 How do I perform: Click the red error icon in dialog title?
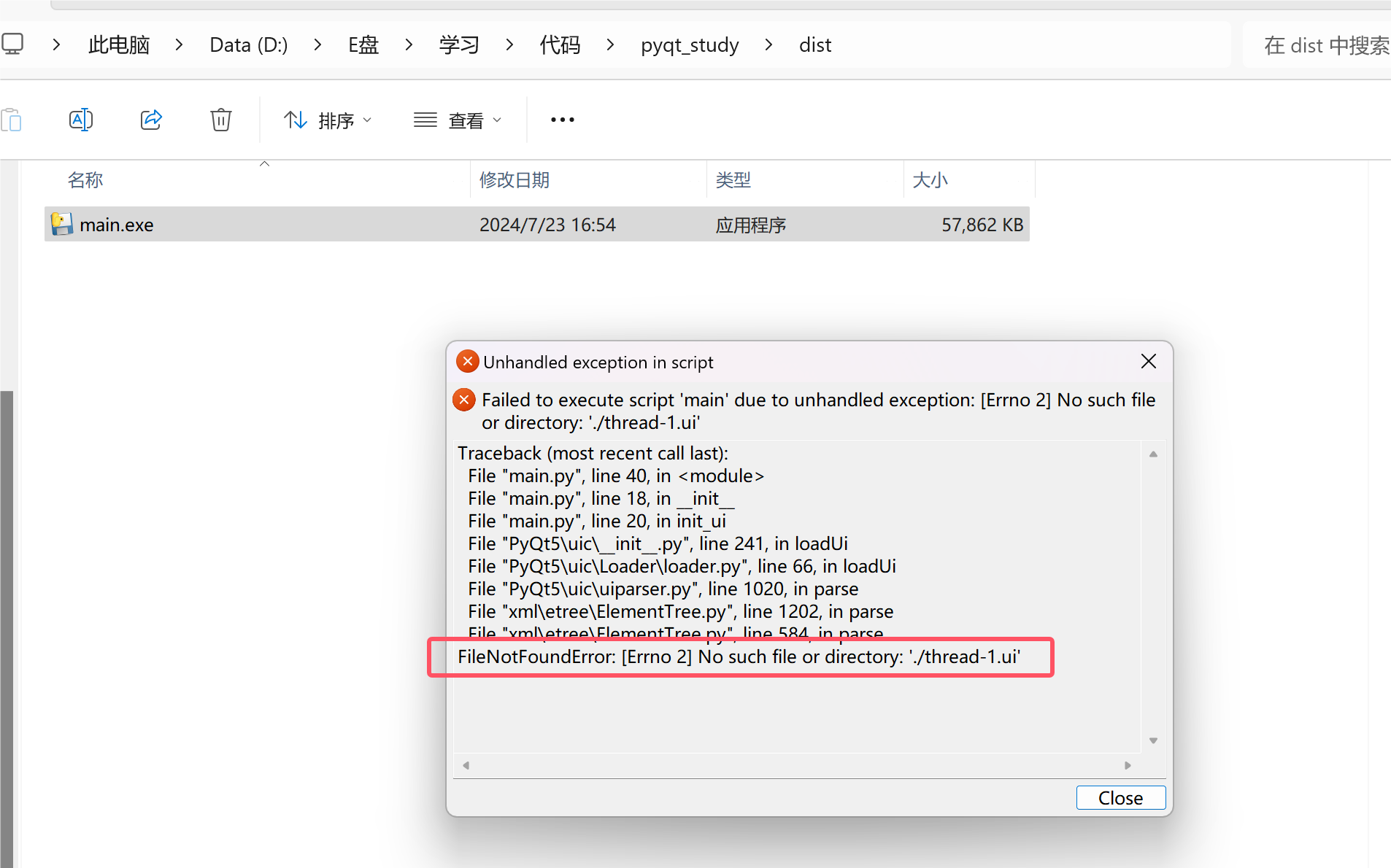467,361
